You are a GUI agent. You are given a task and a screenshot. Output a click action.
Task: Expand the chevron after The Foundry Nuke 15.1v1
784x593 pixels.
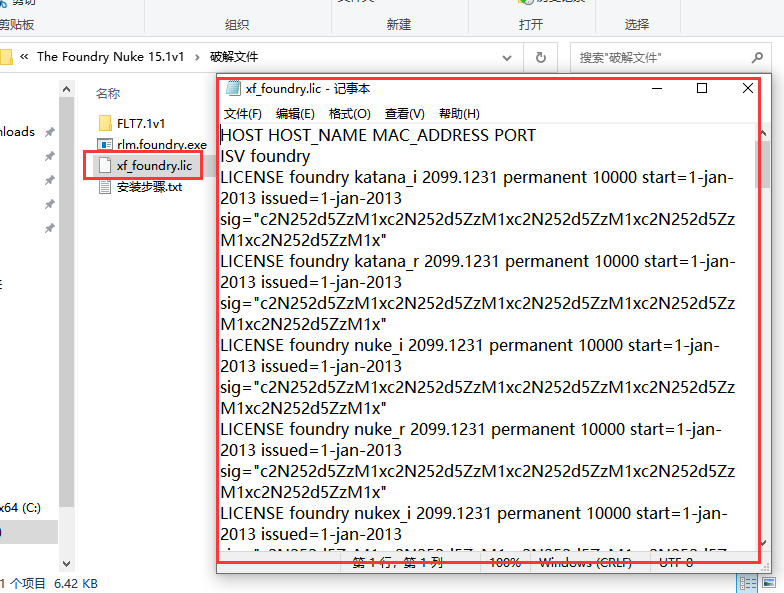(197, 58)
